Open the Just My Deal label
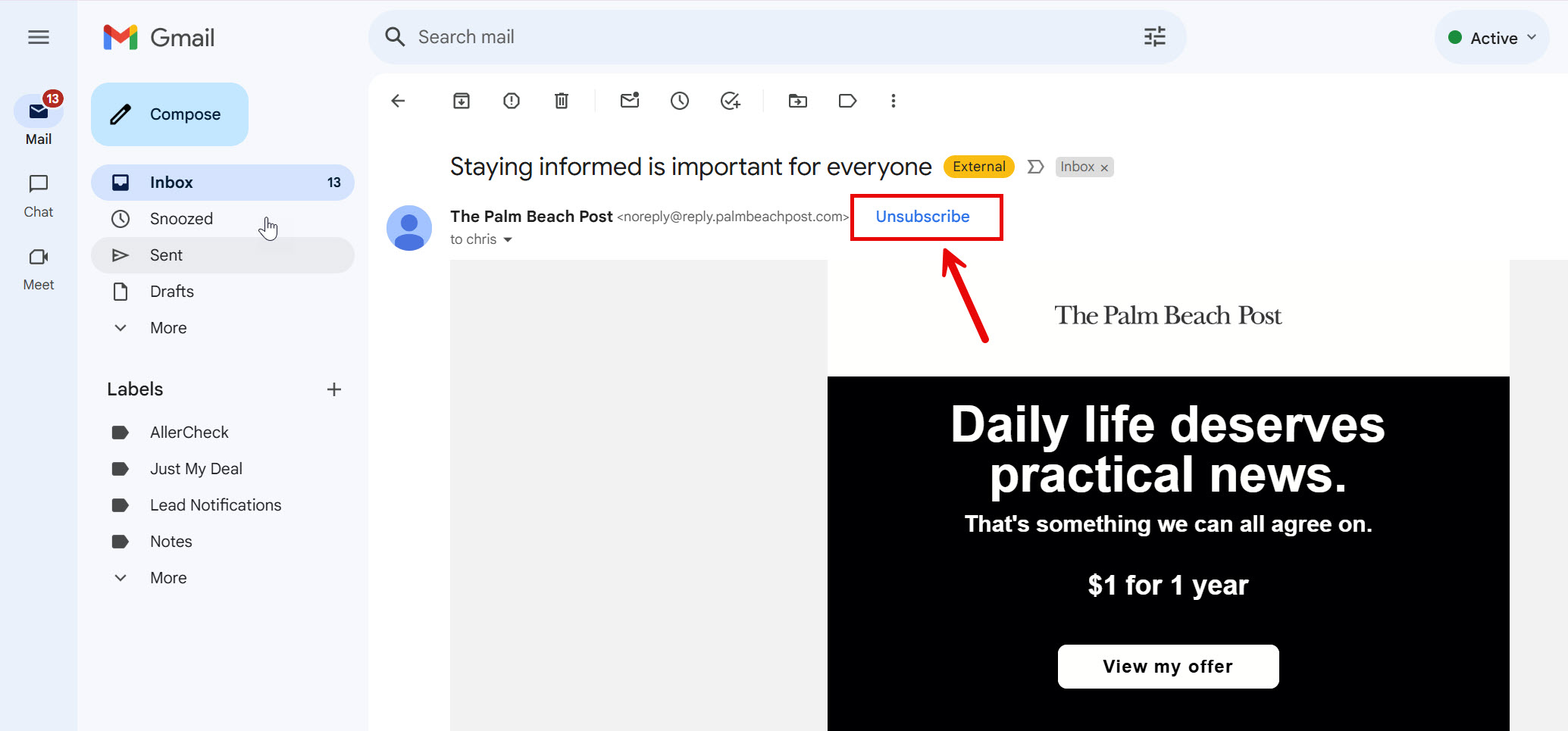This screenshot has height=731, width=1568. tap(223, 469)
